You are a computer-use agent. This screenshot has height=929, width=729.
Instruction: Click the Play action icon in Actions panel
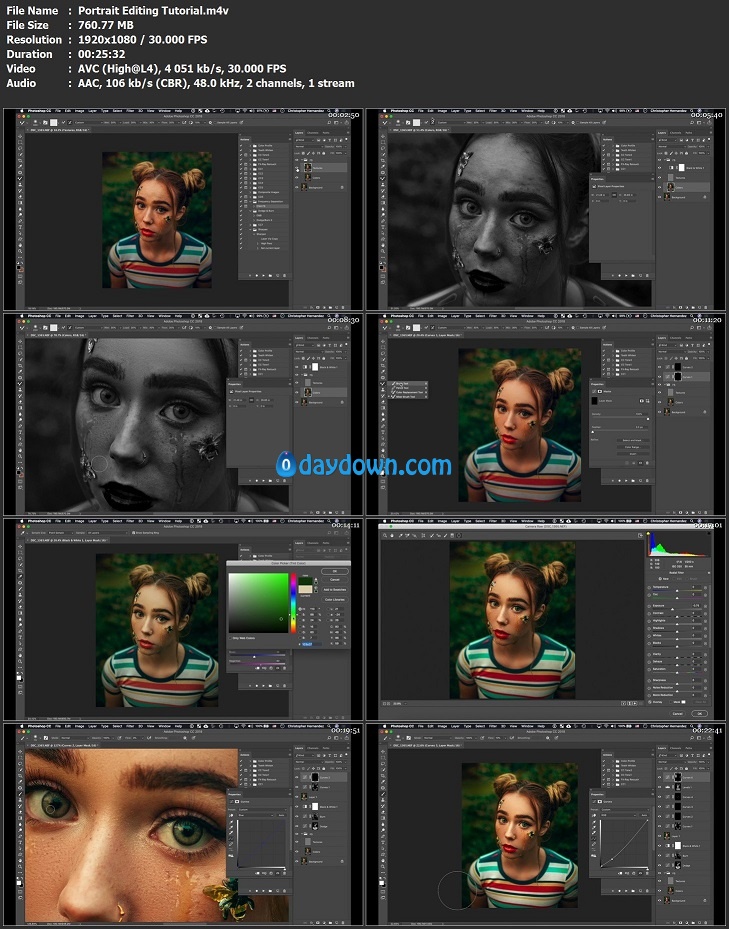265,276
